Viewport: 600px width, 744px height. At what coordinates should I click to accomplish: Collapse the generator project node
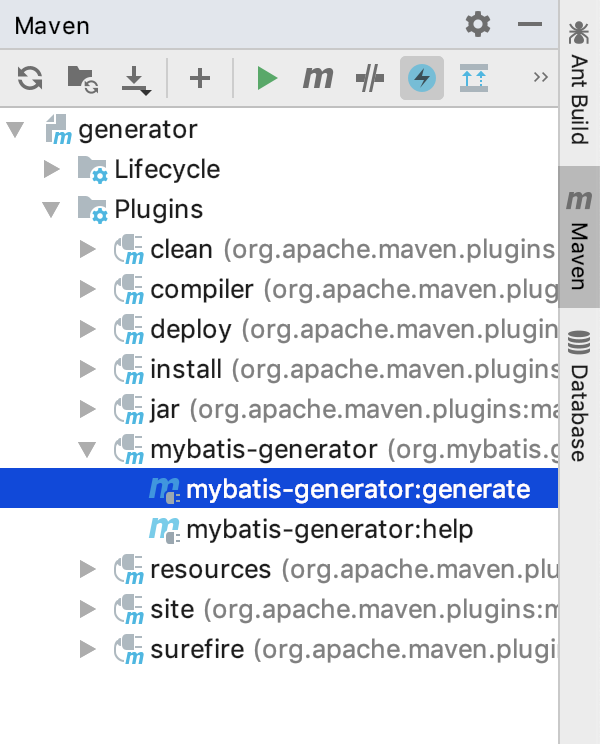click(x=16, y=130)
